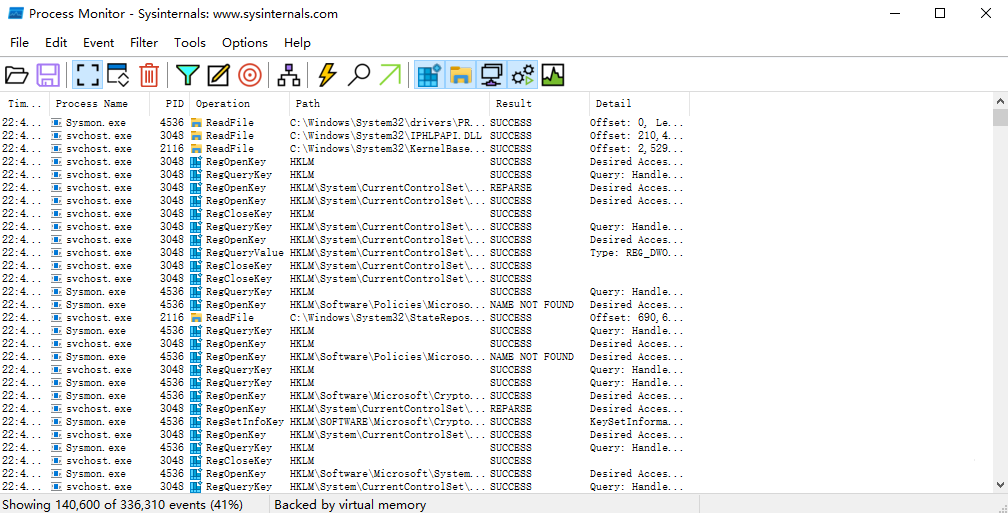The image size is (1008, 513).
Task: Click the 'Backed by virtual memory' status text
Action: pyautogui.click(x=350, y=505)
